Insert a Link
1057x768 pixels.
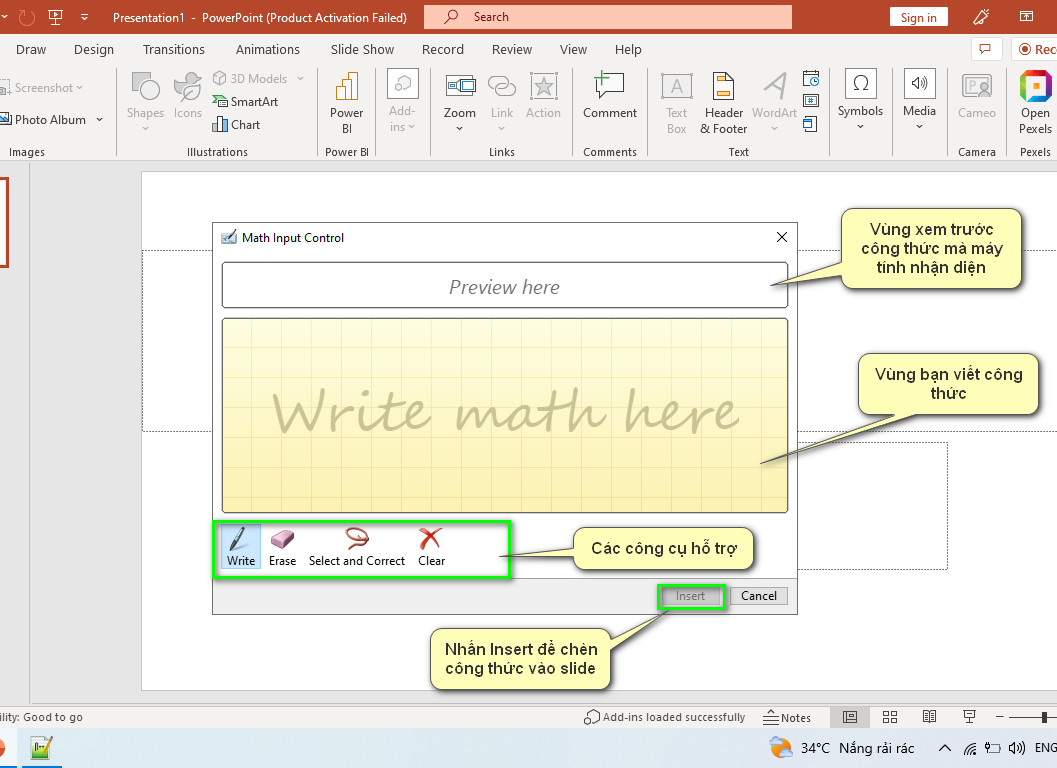click(502, 100)
